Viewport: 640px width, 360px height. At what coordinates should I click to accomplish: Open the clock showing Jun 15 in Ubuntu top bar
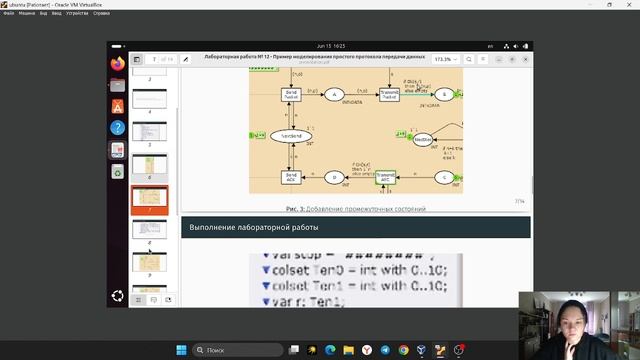coord(331,46)
